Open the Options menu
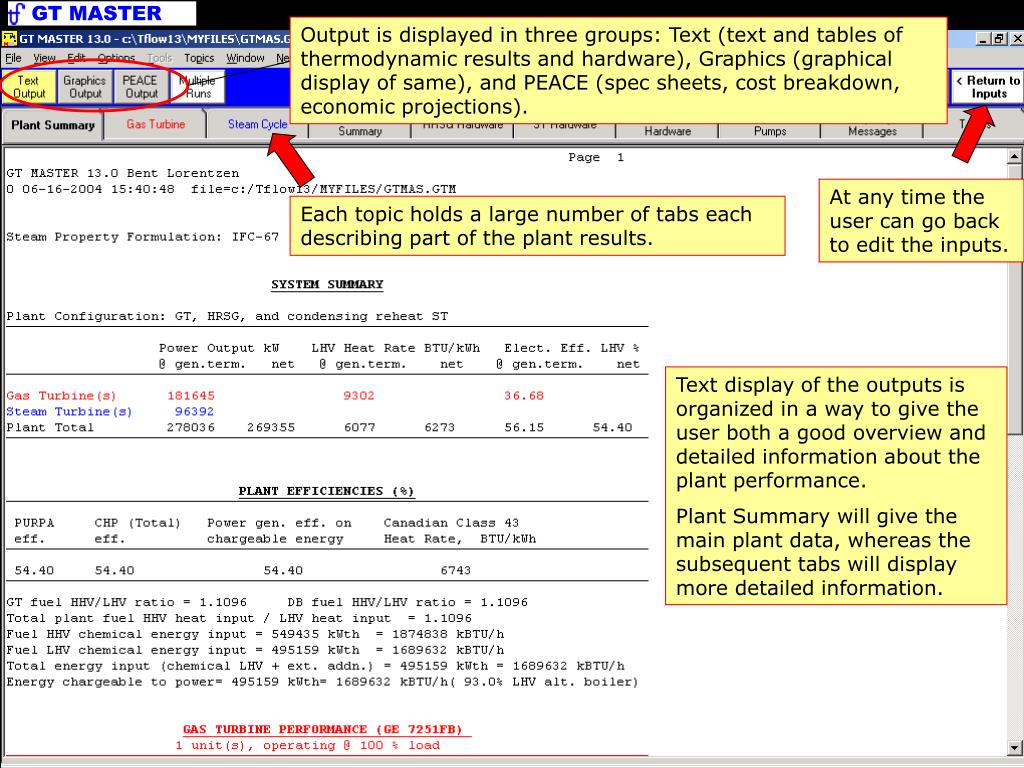Screen dimensions: 1024x768 [x=116, y=58]
